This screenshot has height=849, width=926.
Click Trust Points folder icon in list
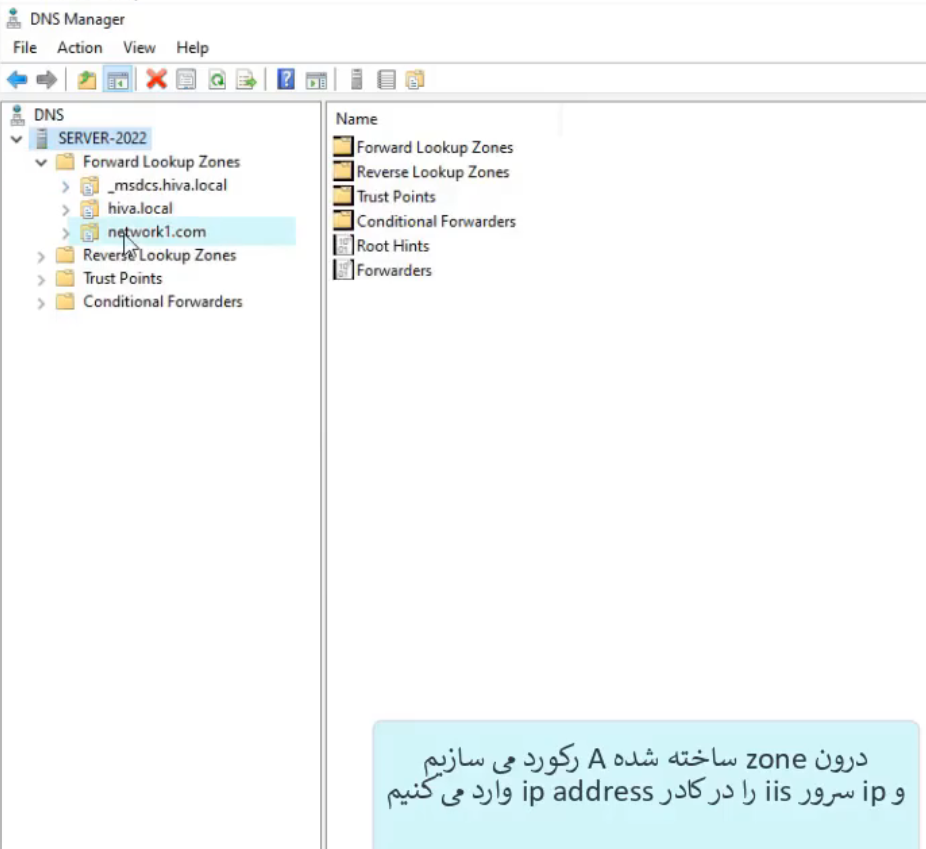343,196
